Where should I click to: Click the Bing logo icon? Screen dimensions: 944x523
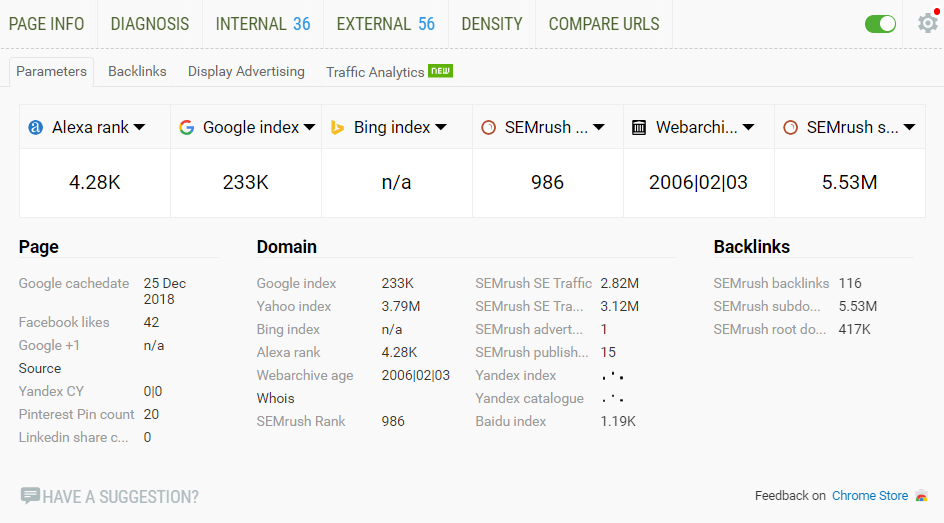pyautogui.click(x=338, y=127)
